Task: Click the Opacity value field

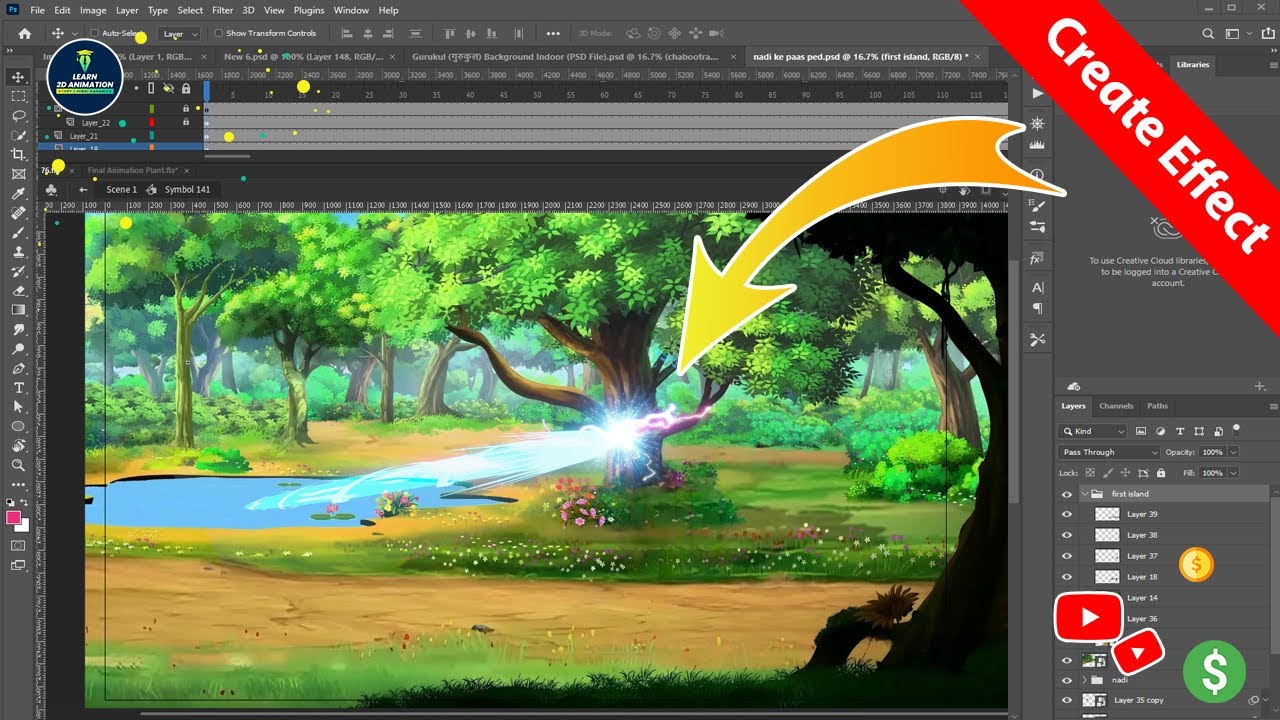Action: pyautogui.click(x=1212, y=452)
